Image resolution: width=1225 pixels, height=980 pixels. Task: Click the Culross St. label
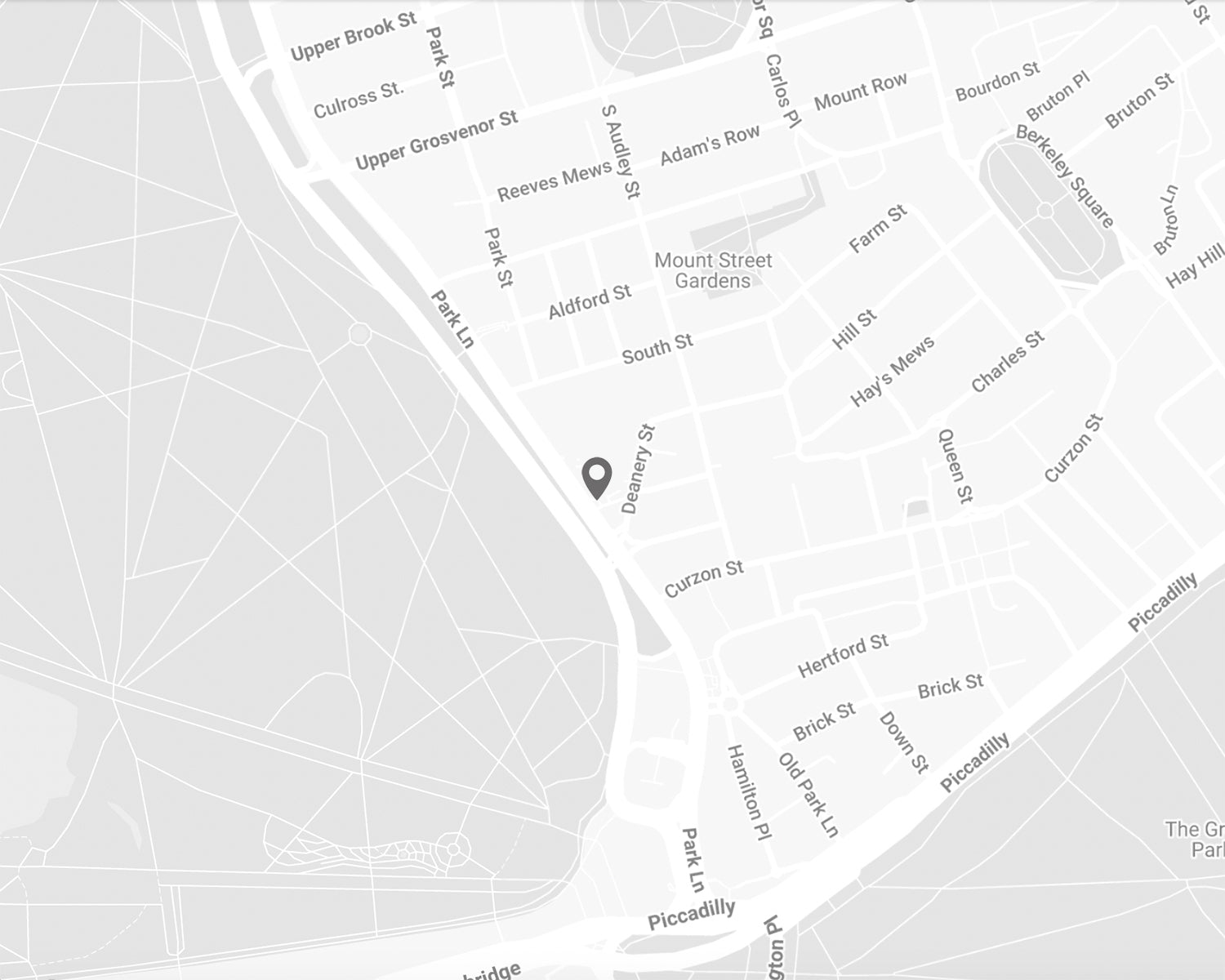359,100
